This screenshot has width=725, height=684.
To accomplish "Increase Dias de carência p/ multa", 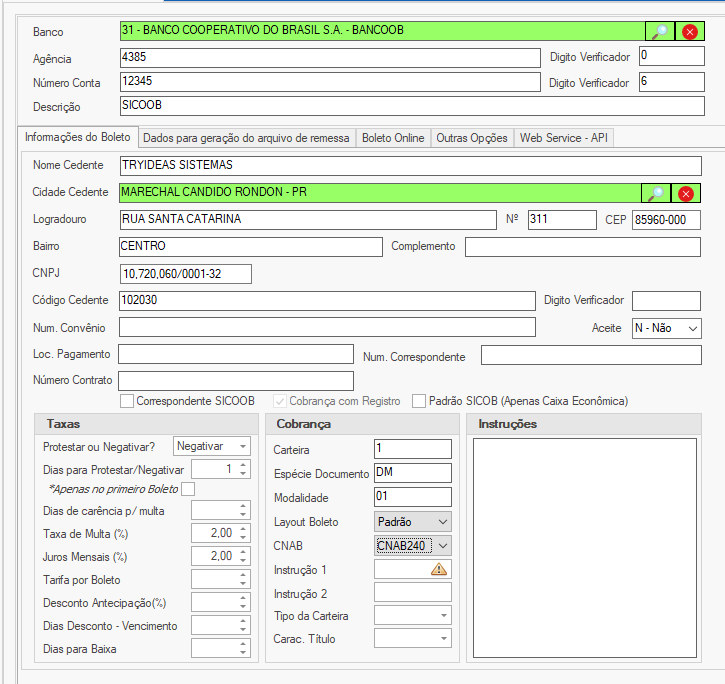I will (243, 506).
